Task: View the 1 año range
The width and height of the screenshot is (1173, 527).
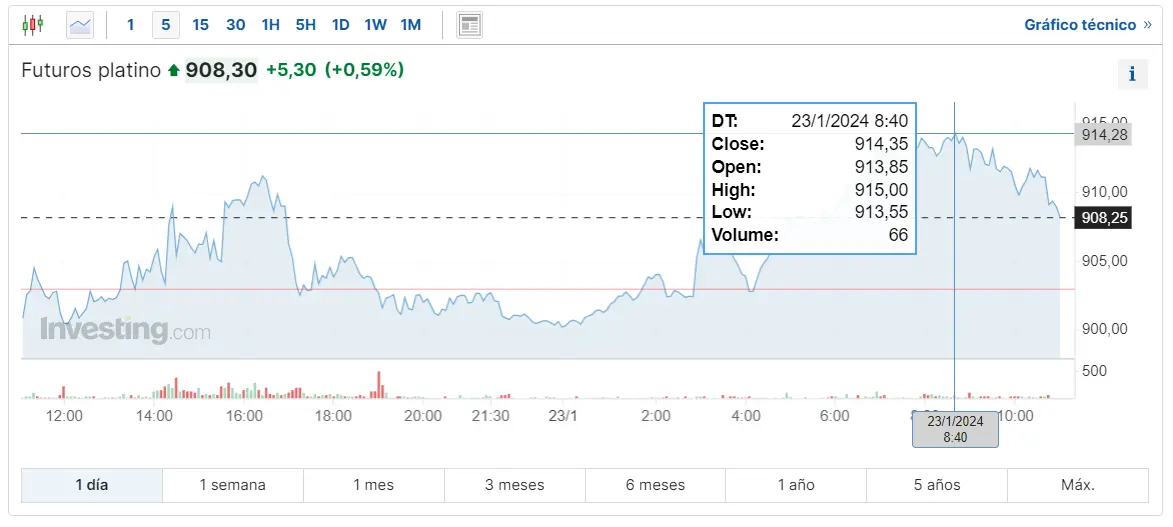Action: point(796,485)
